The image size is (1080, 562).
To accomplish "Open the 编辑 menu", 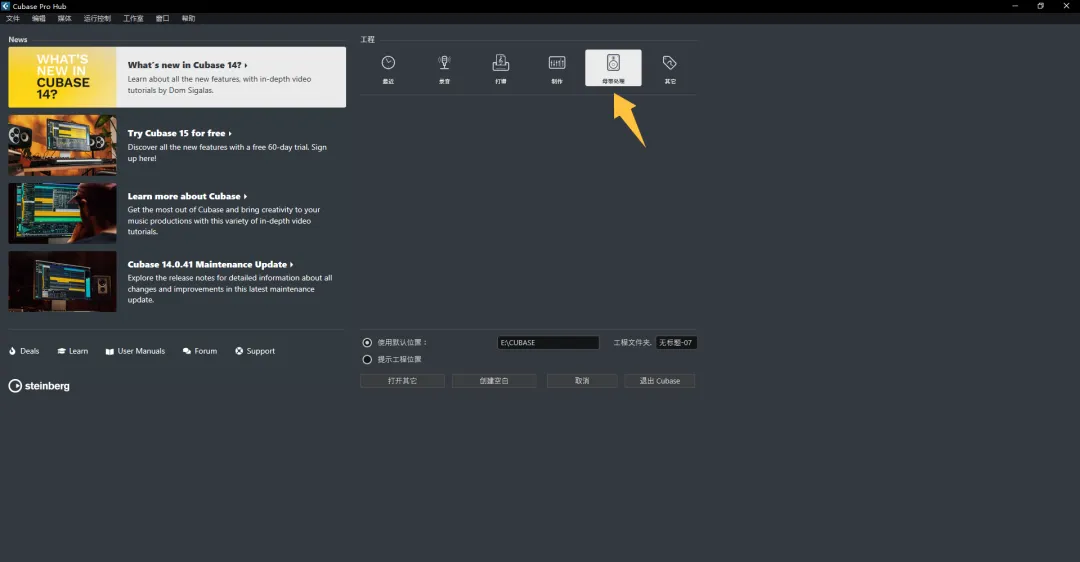I will click(39, 19).
